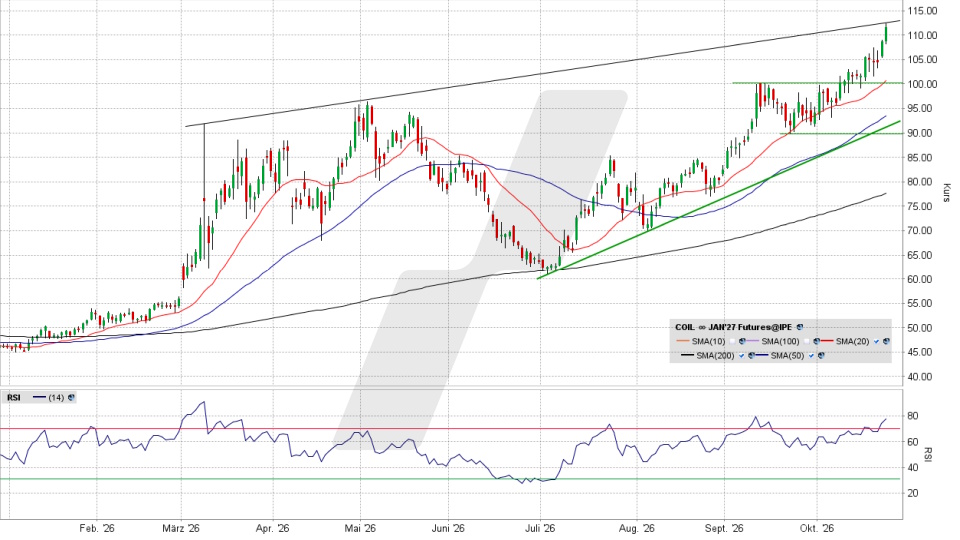Click the 75.00 price axis label
Viewport: 960px width, 540px height.
tap(920, 206)
